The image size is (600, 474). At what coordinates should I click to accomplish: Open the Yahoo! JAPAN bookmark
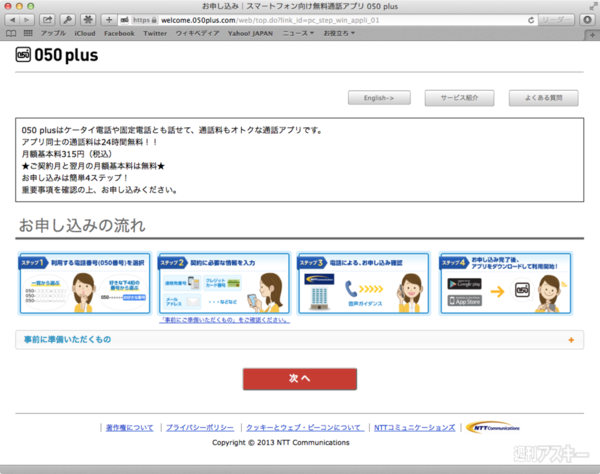click(x=250, y=33)
